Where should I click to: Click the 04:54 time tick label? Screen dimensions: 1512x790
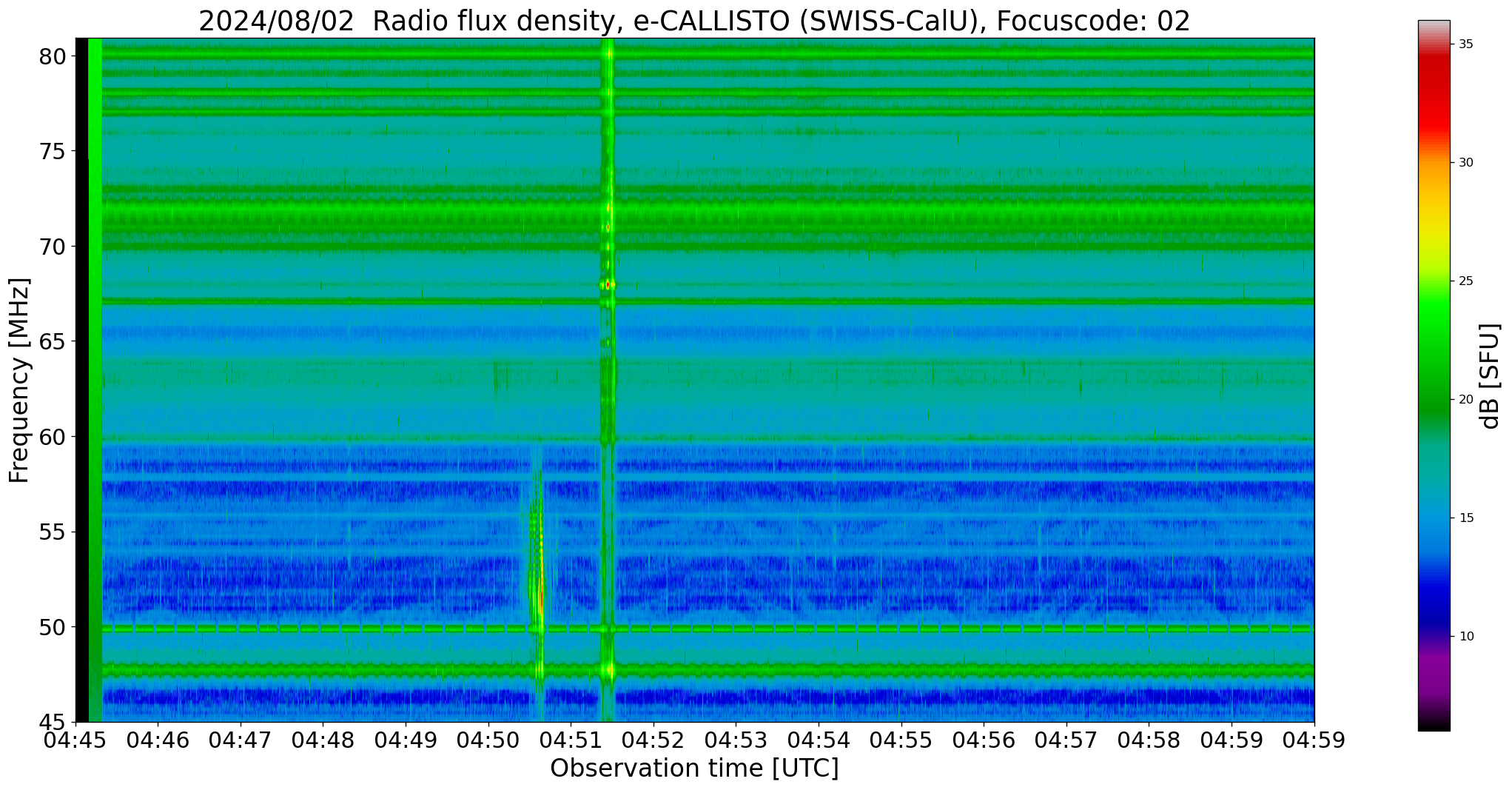click(819, 740)
